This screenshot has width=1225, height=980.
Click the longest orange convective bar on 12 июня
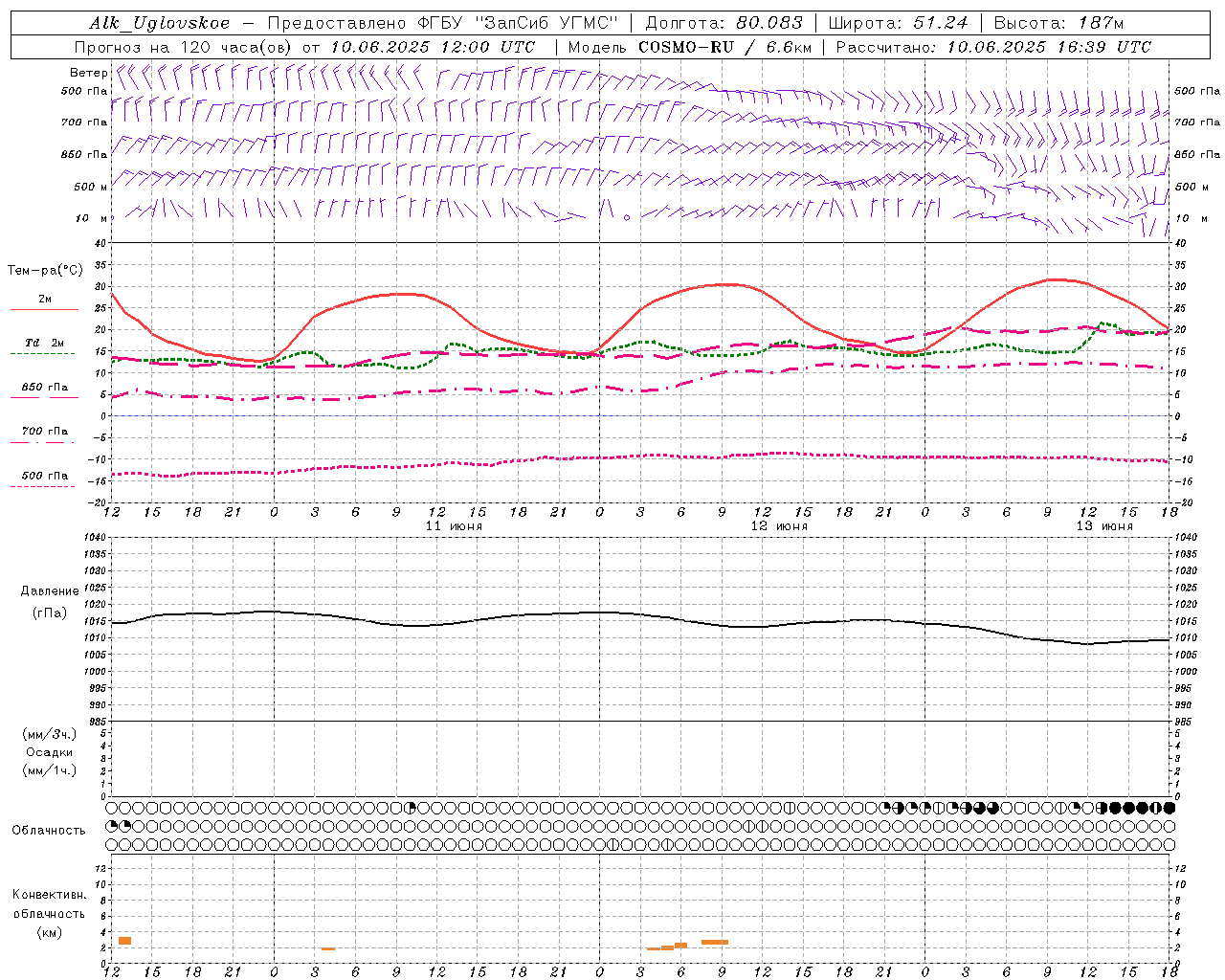coord(715,942)
